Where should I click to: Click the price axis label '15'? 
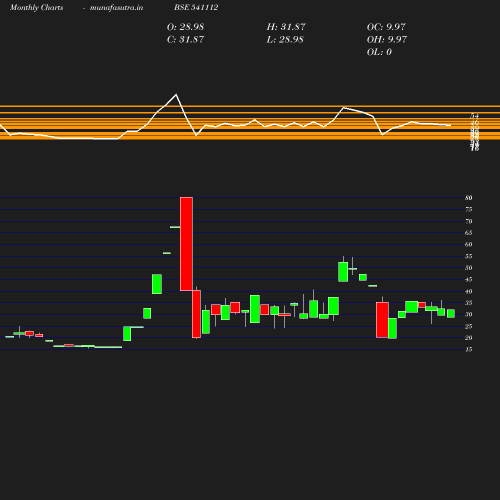[469, 349]
